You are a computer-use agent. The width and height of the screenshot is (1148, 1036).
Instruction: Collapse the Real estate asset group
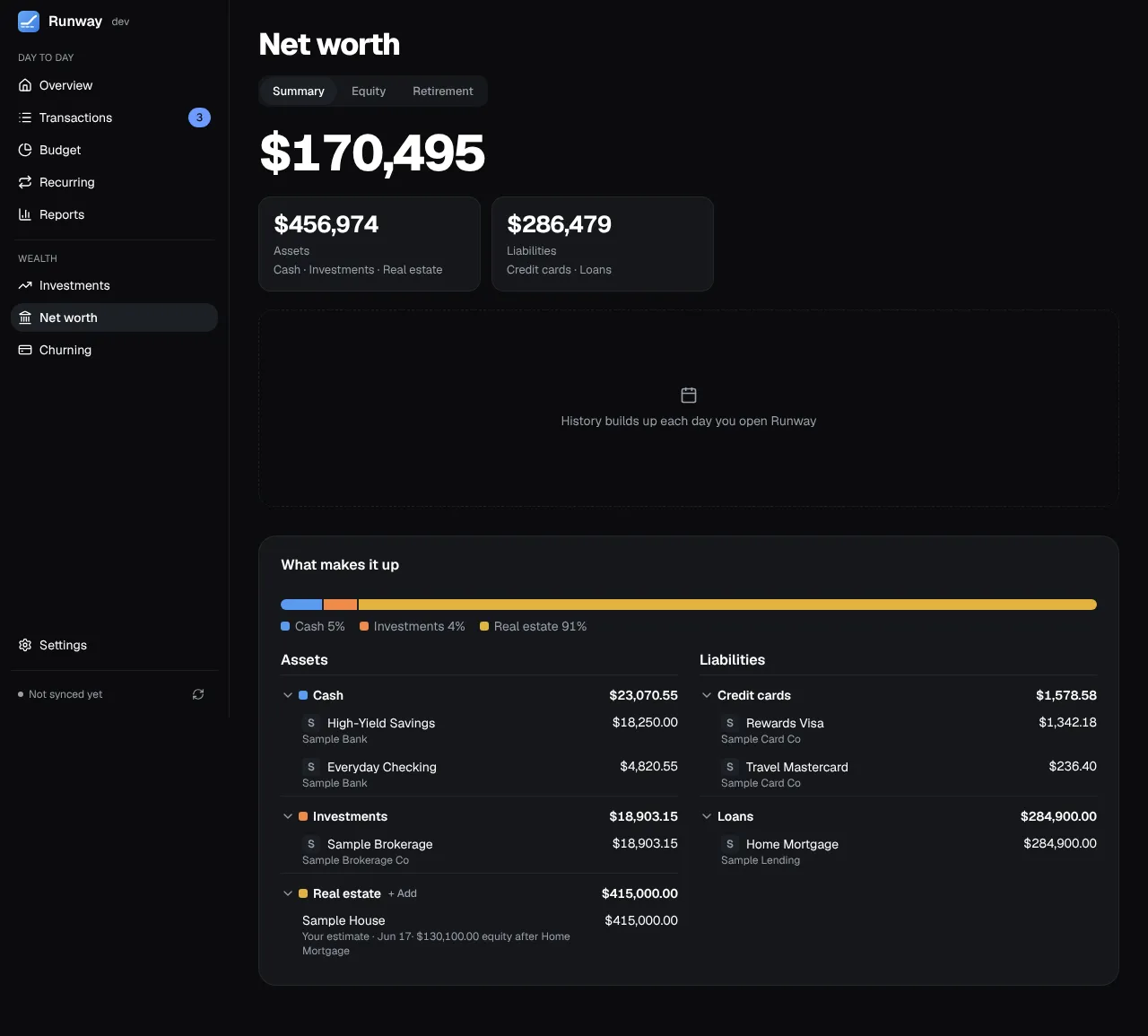[288, 893]
